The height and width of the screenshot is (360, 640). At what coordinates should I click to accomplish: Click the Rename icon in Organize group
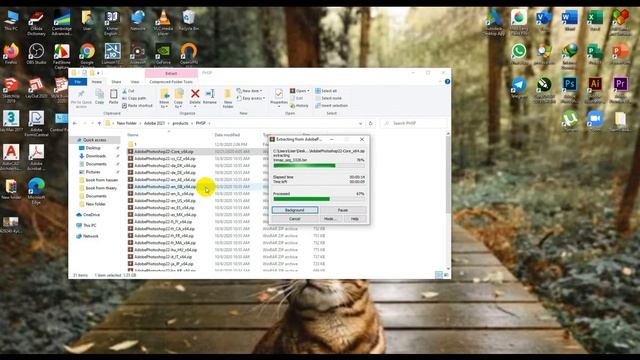[x=210, y=97]
